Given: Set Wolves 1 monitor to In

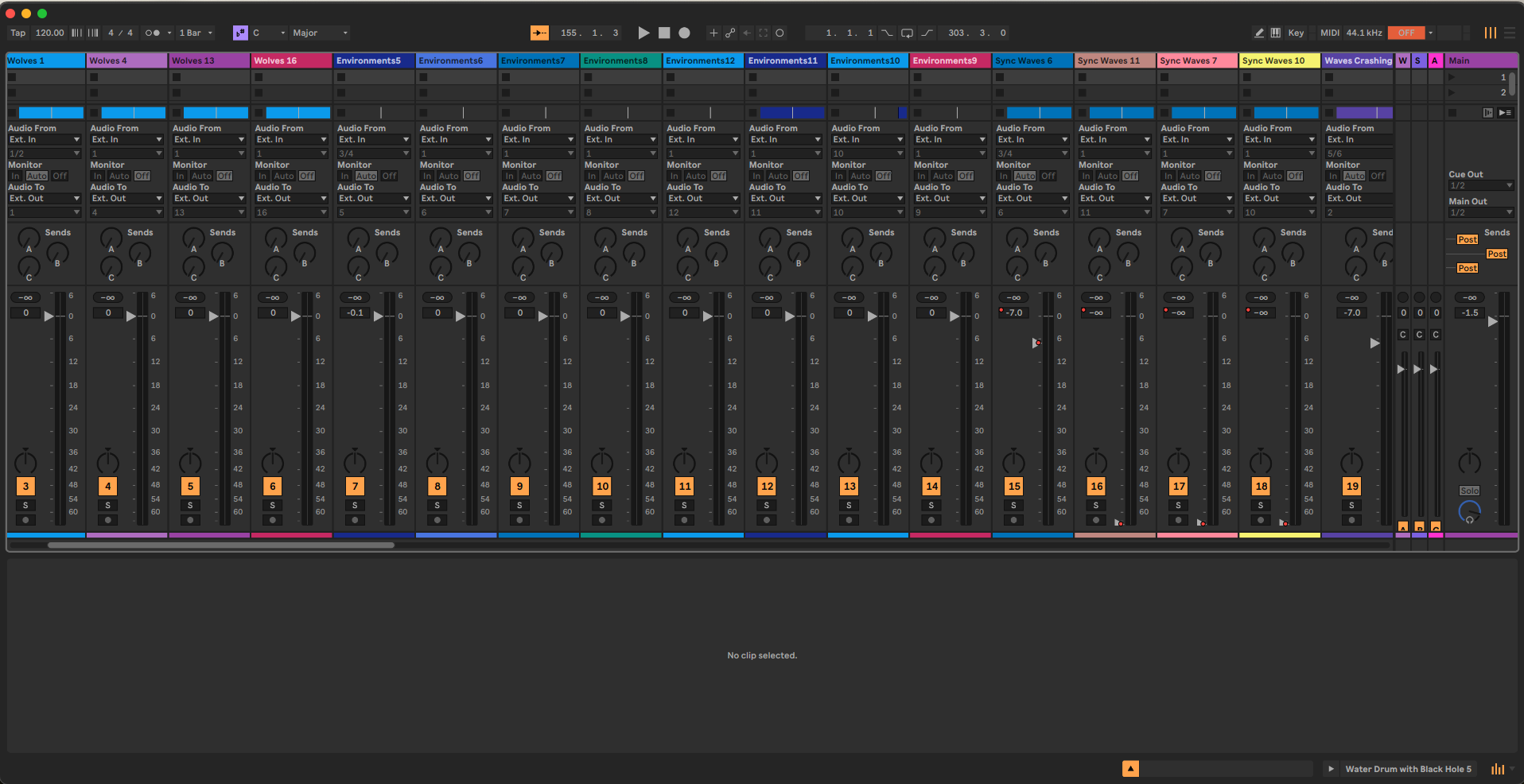Looking at the screenshot, I should (16, 176).
